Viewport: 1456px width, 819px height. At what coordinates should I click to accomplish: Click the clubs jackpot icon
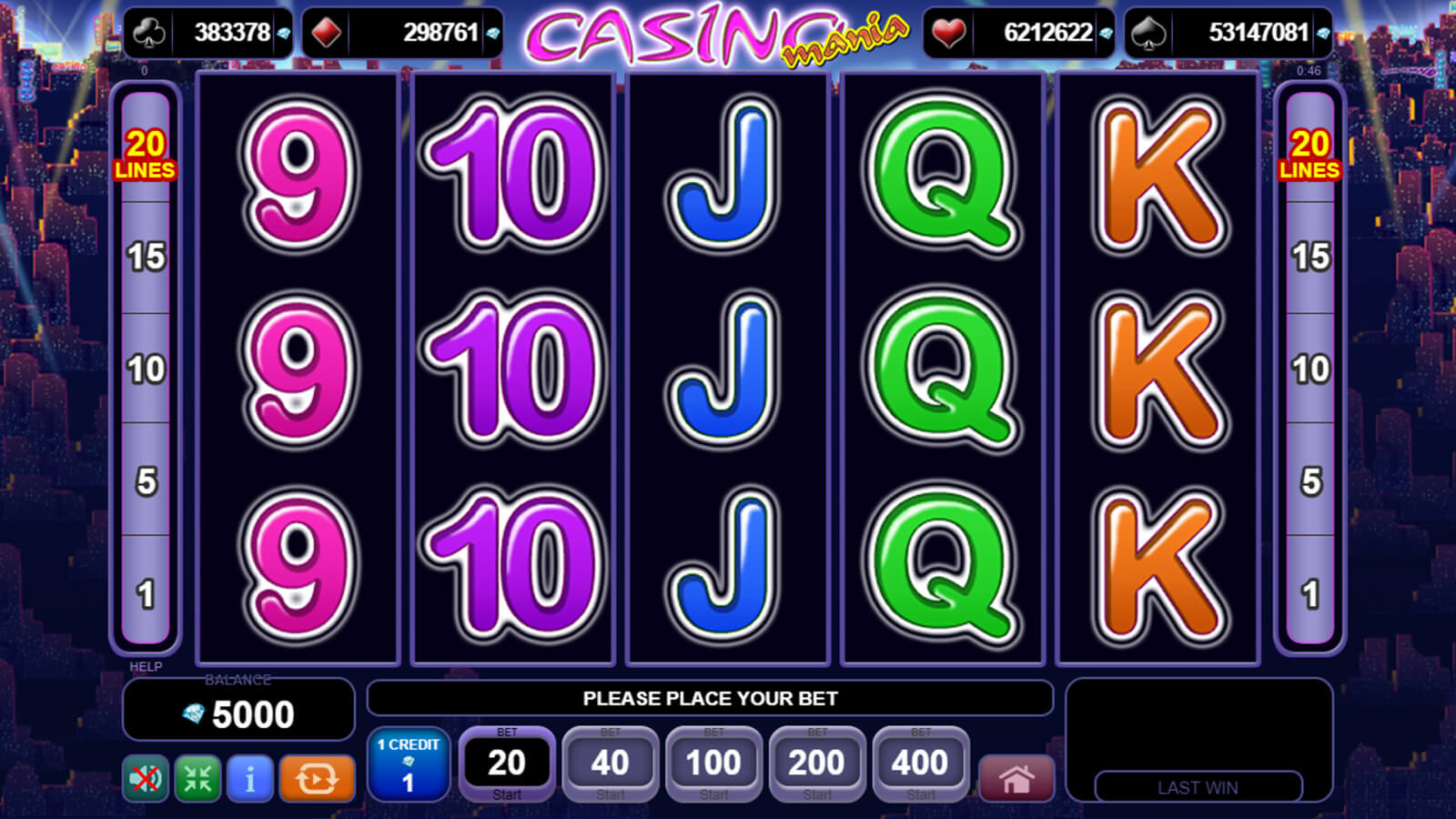tap(149, 33)
